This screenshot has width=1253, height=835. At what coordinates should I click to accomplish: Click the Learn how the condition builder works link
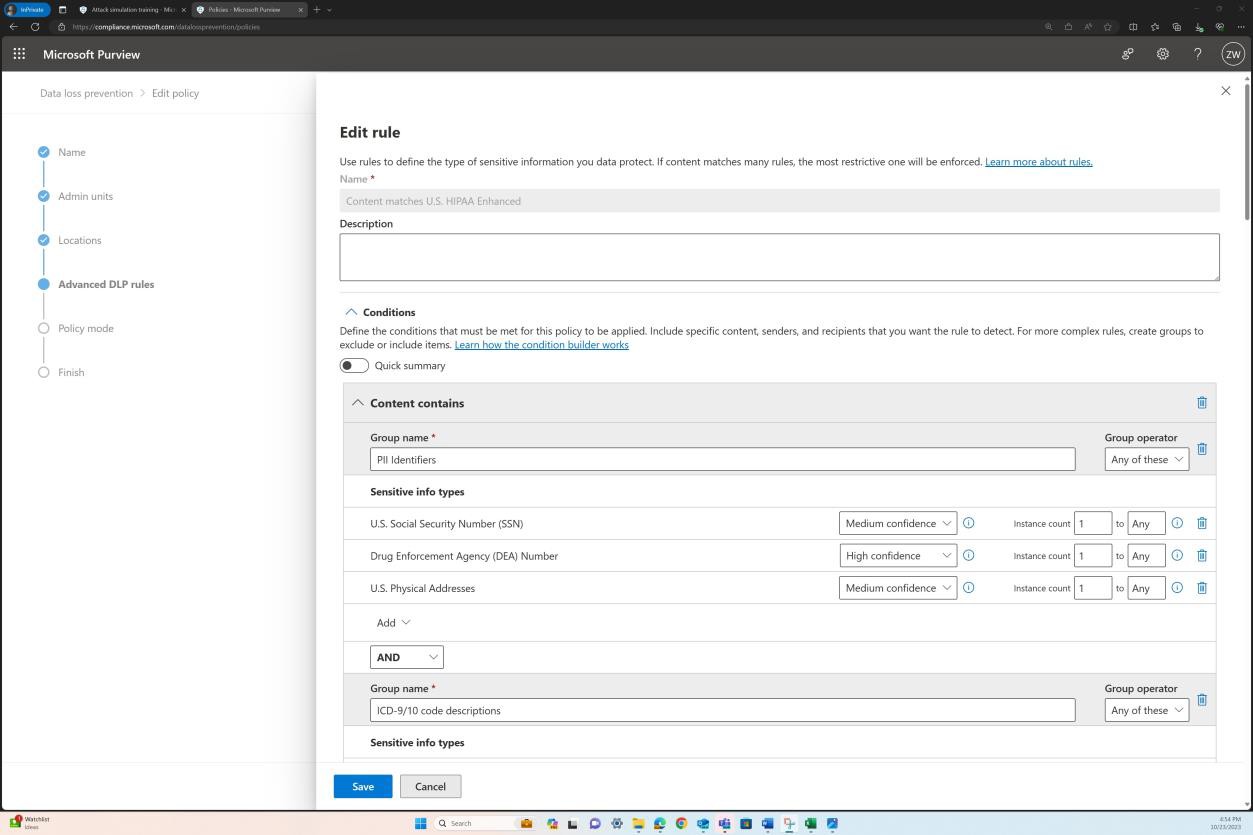click(x=541, y=344)
